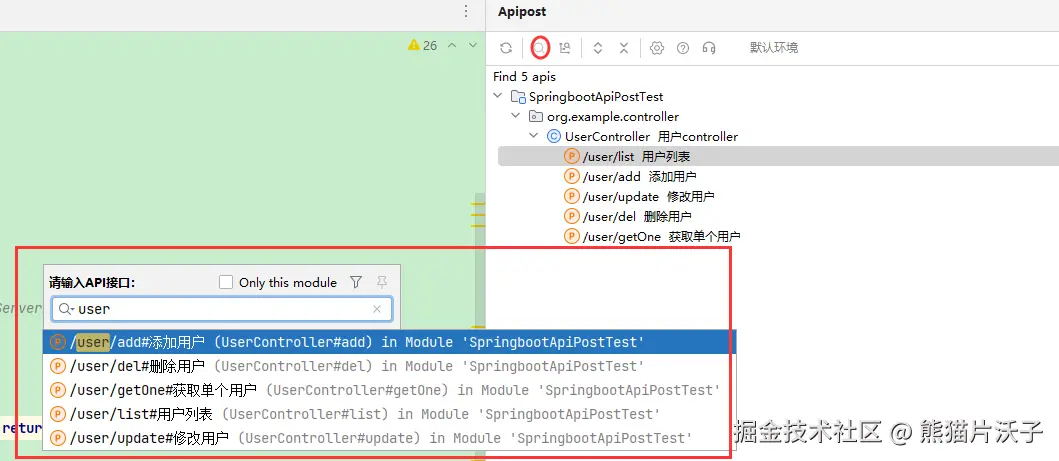Click the module folder icon of SpringbootApiPostTest

point(518,97)
